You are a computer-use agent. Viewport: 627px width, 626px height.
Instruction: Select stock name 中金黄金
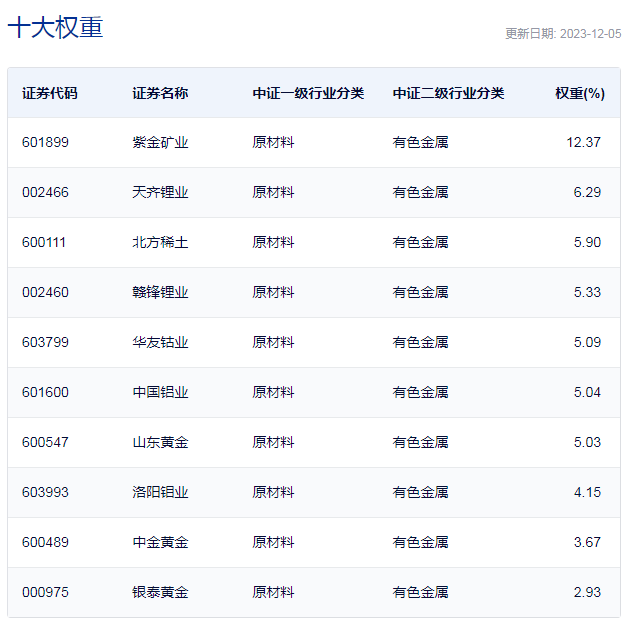click(x=160, y=542)
